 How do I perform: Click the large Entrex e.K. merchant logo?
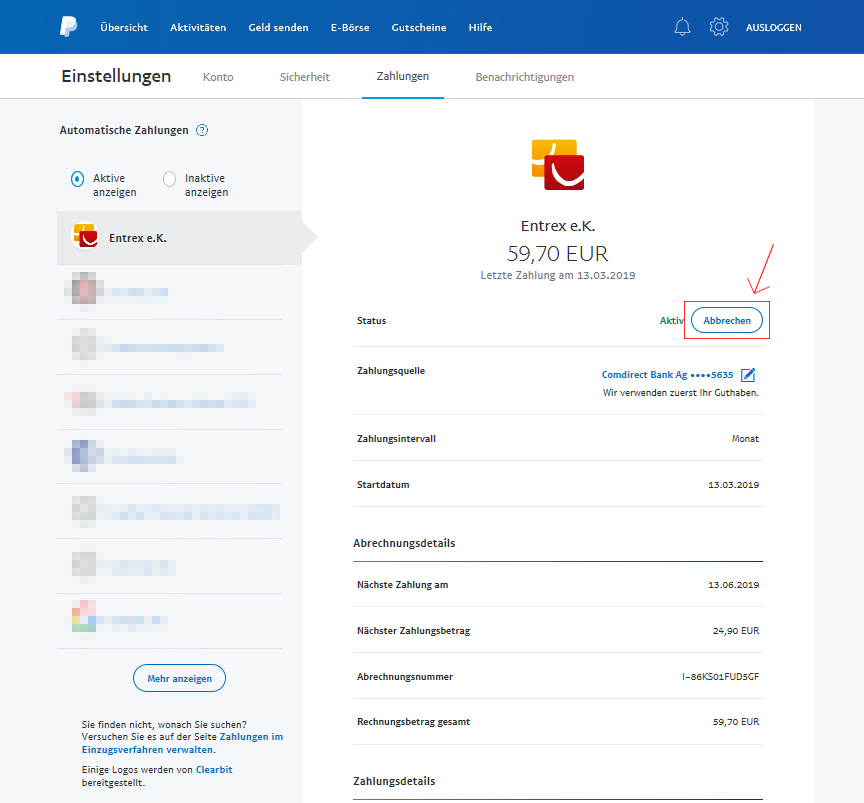[x=558, y=165]
